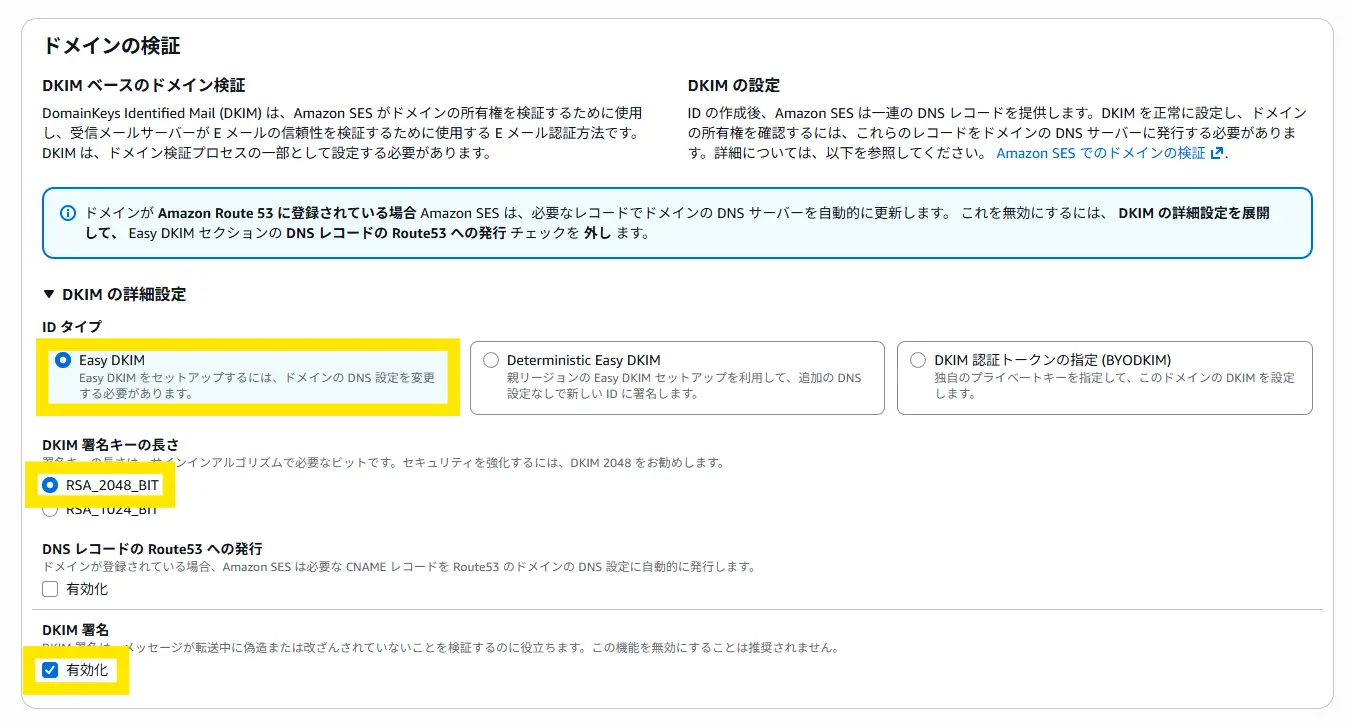Click the info icon in the Route 53 notice
The width and height of the screenshot is (1353, 722).
[x=68, y=213]
